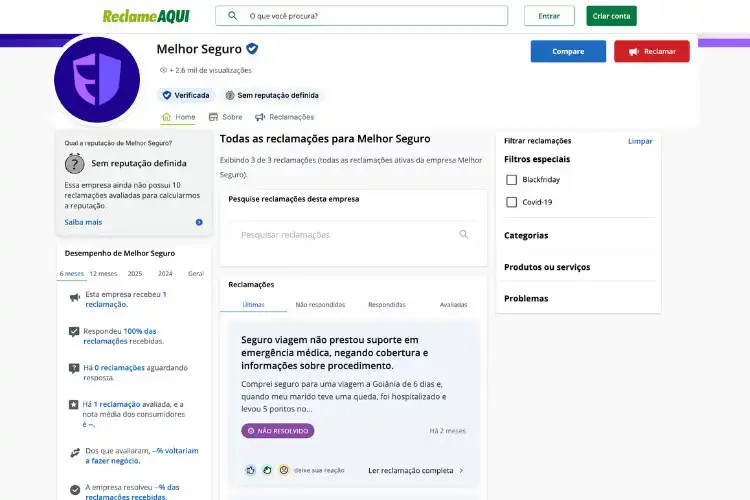Click the handshake icon by voltariam
Screen dimensions: 750x500
(75, 453)
